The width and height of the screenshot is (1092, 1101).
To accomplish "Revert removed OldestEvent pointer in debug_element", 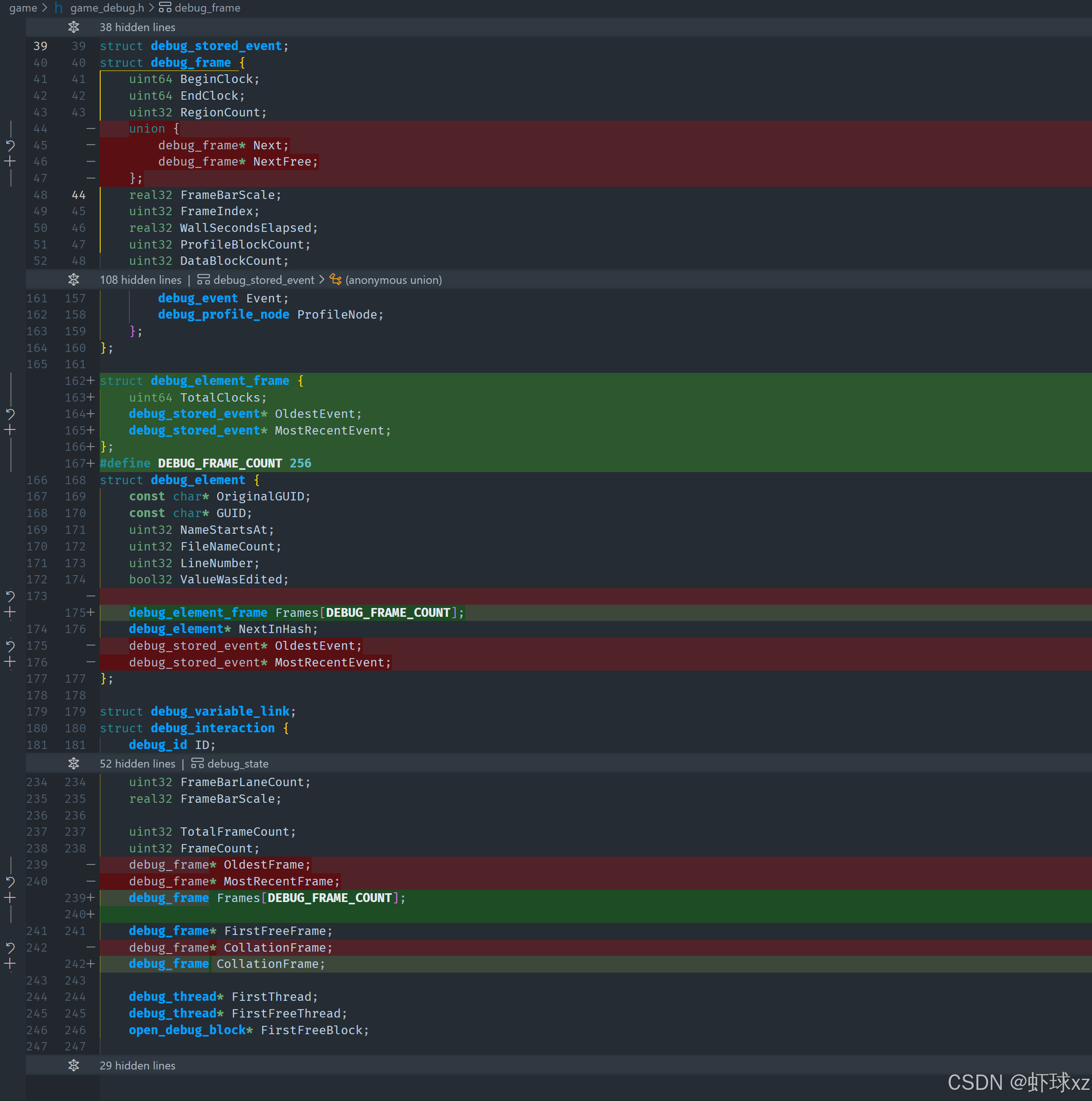I will 10,646.
